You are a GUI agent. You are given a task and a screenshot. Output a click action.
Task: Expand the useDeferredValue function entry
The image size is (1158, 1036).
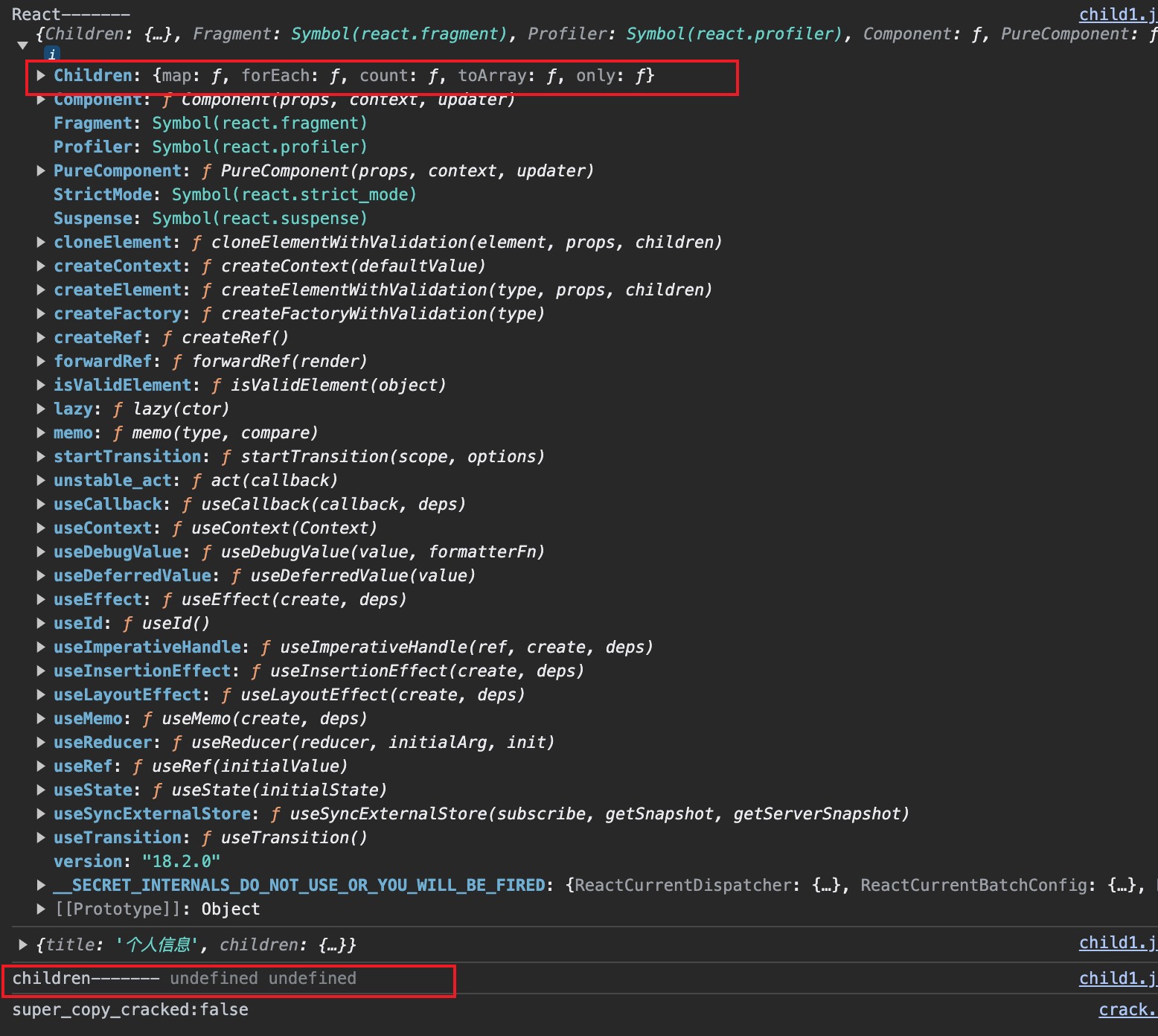42,575
